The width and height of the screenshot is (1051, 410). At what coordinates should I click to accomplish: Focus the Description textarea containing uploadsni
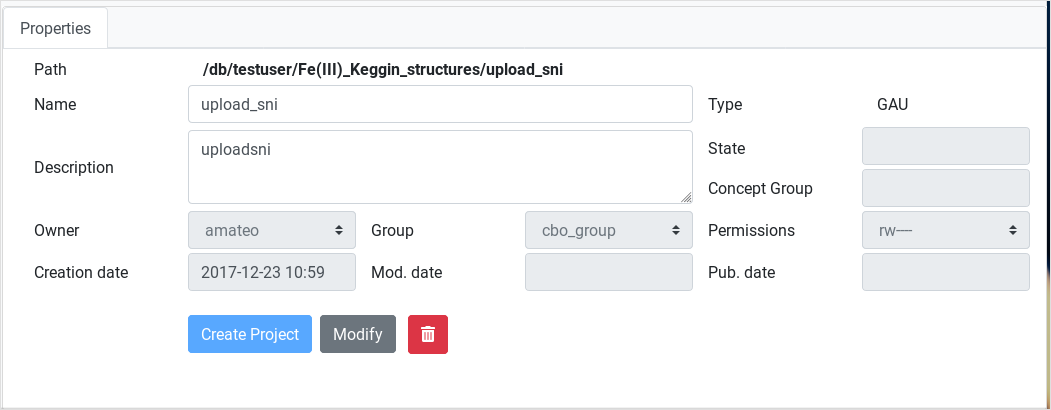(x=440, y=167)
